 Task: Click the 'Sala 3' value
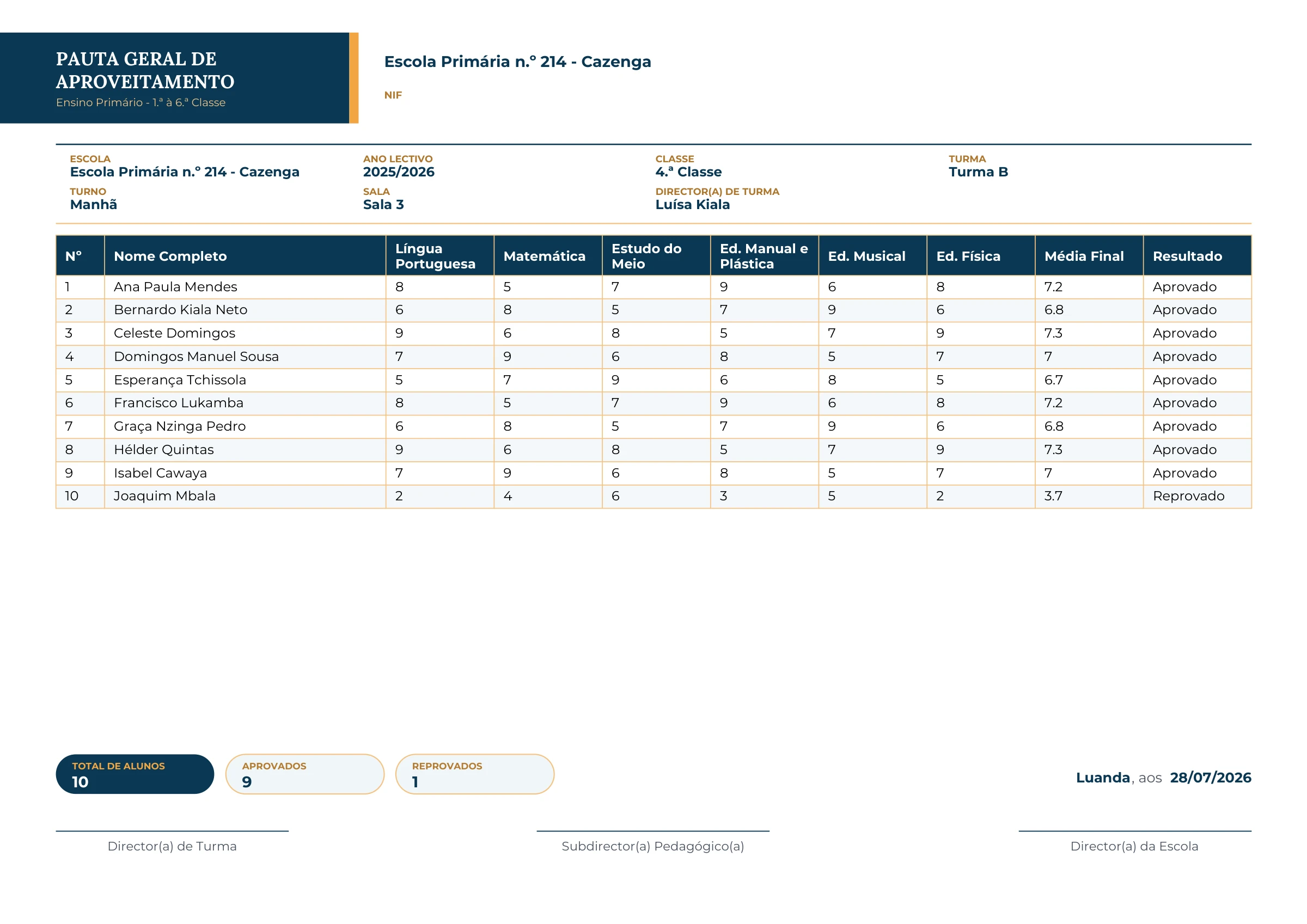[383, 204]
